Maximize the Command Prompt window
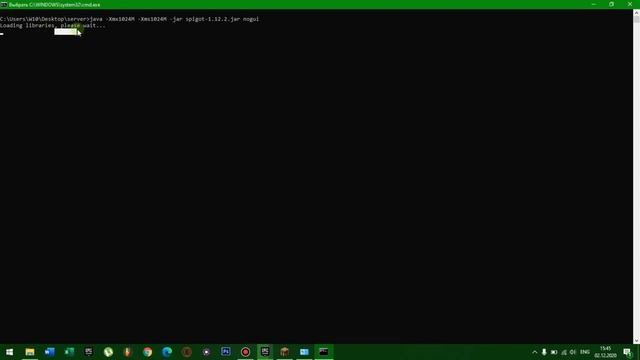 pyautogui.click(x=611, y=4)
